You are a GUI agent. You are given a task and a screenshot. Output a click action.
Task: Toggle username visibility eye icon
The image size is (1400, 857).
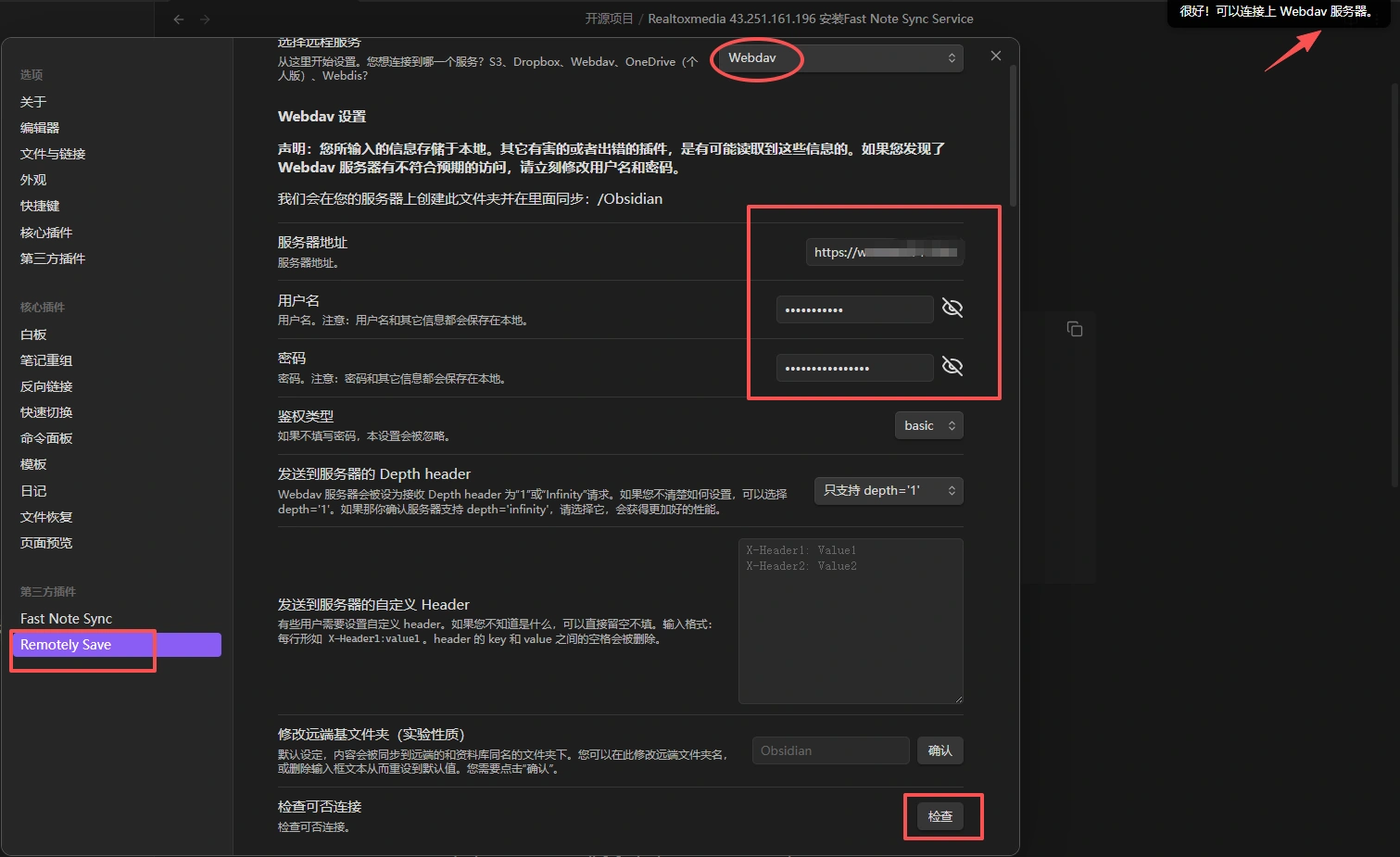coord(952,309)
